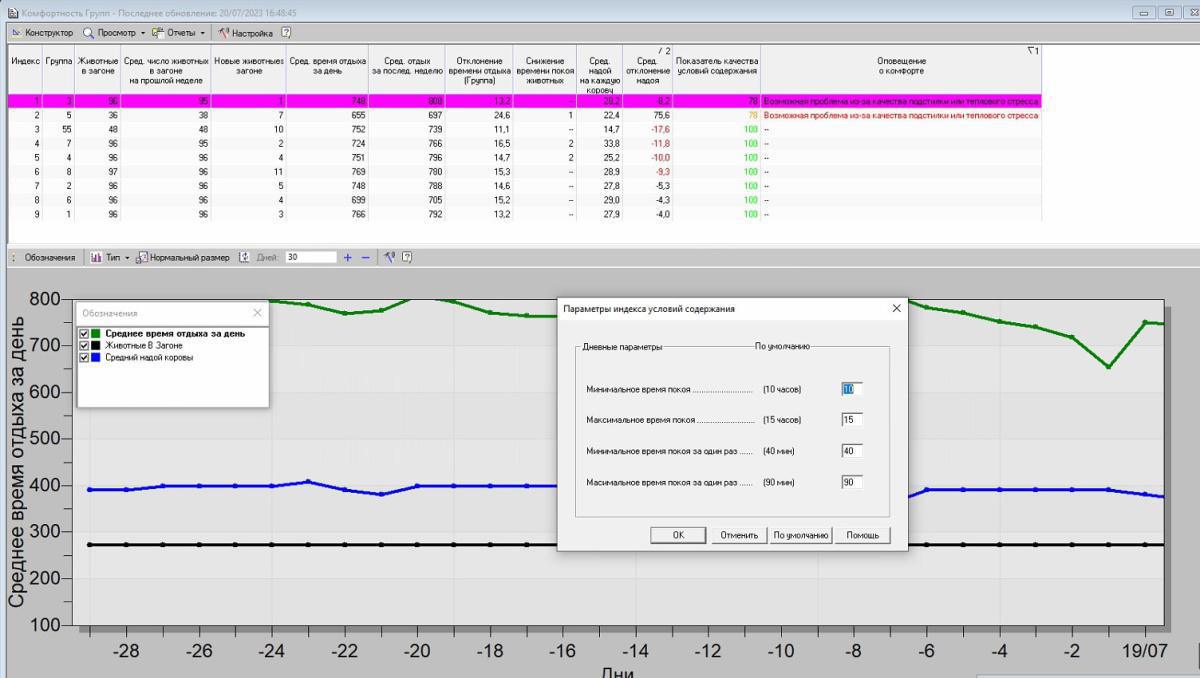This screenshot has height=678, width=1200.
Task: Sort by Отклонение времени отдыха header
Action: coord(479,68)
